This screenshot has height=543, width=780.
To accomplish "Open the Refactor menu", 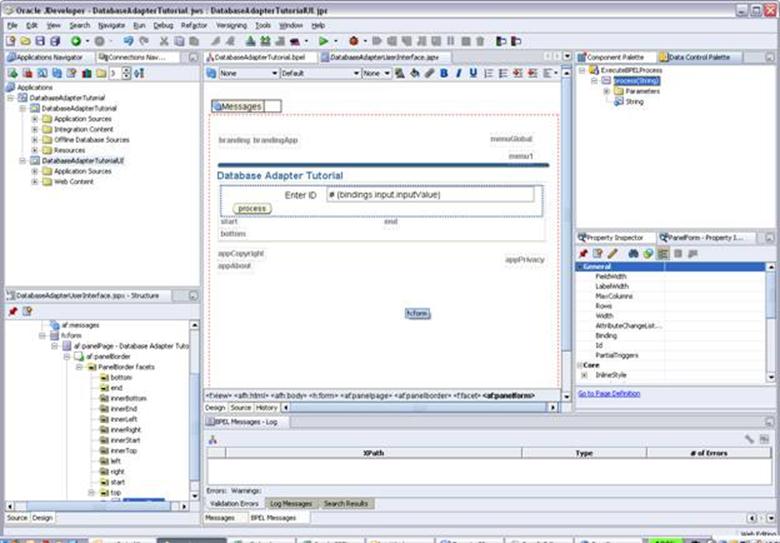I will click(194, 25).
